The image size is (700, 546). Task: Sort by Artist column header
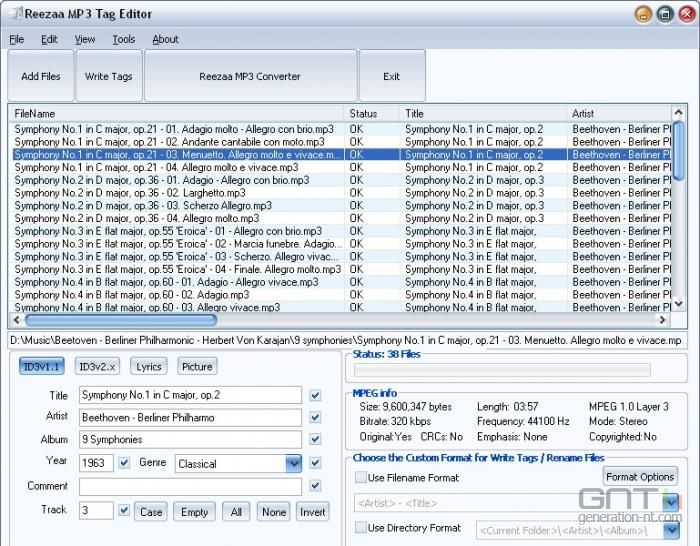tap(619, 113)
